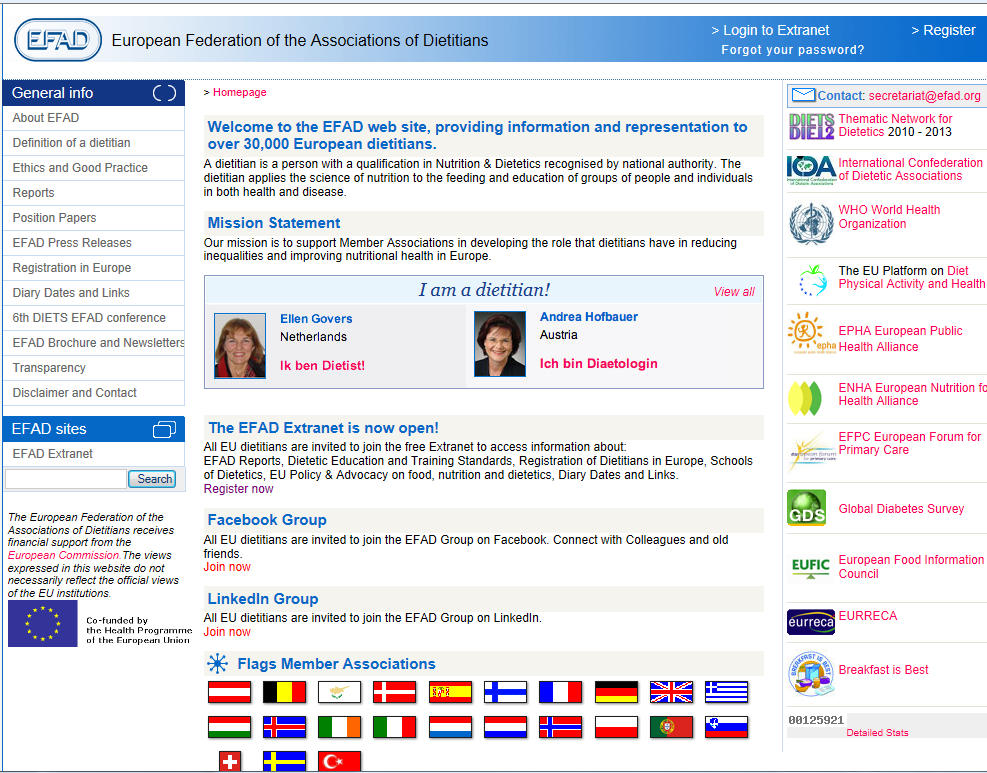Open the EPHA sun logo

pos(811,332)
